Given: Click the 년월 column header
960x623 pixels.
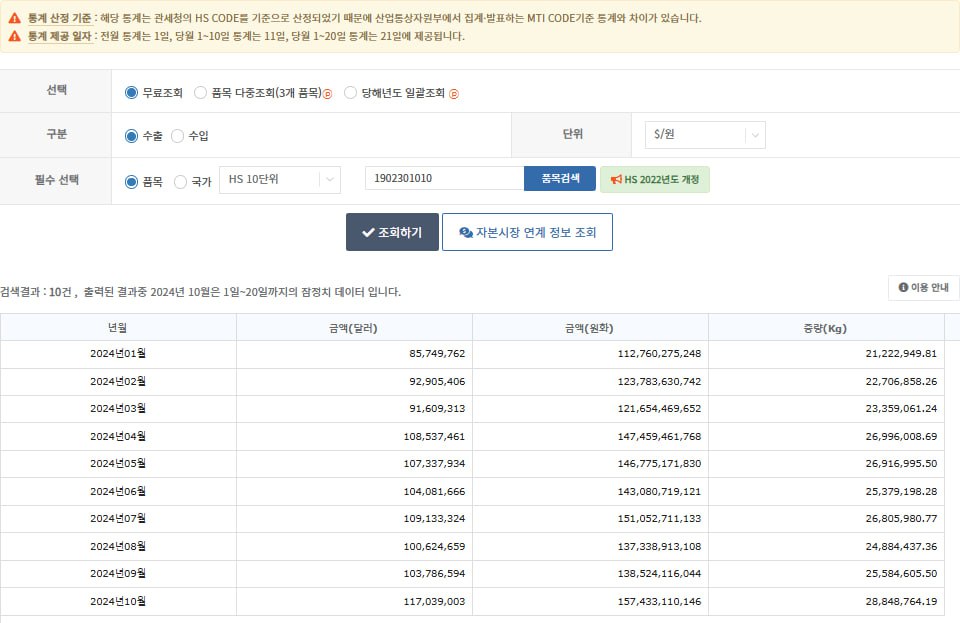Looking at the screenshot, I should tap(118, 327).
